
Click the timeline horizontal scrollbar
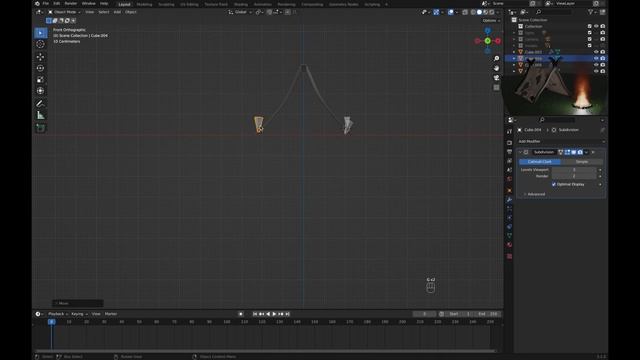click(266, 351)
